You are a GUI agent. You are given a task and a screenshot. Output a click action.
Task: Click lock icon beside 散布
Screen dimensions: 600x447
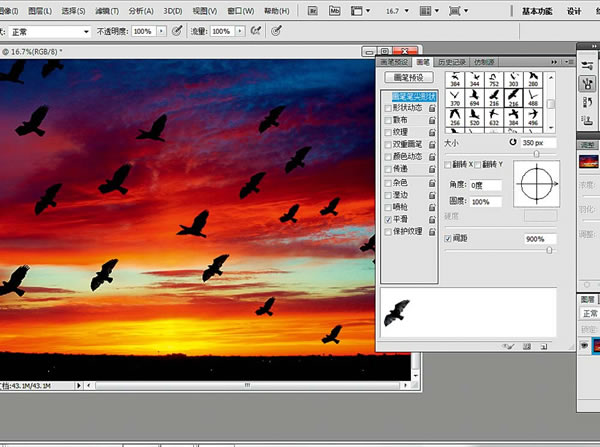point(432,121)
